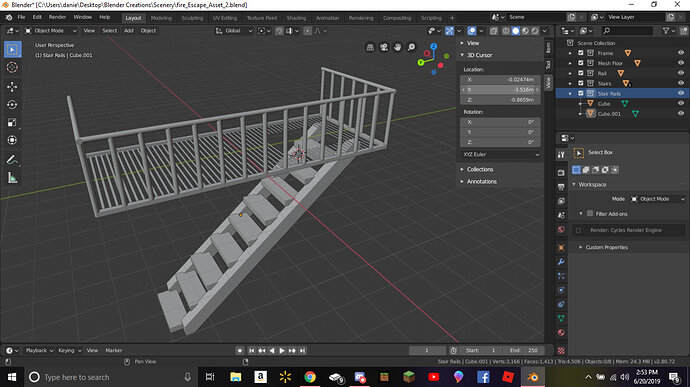Expand the Custom Properties section
Image resolution: width=690 pixels, height=387 pixels.
tap(606, 247)
